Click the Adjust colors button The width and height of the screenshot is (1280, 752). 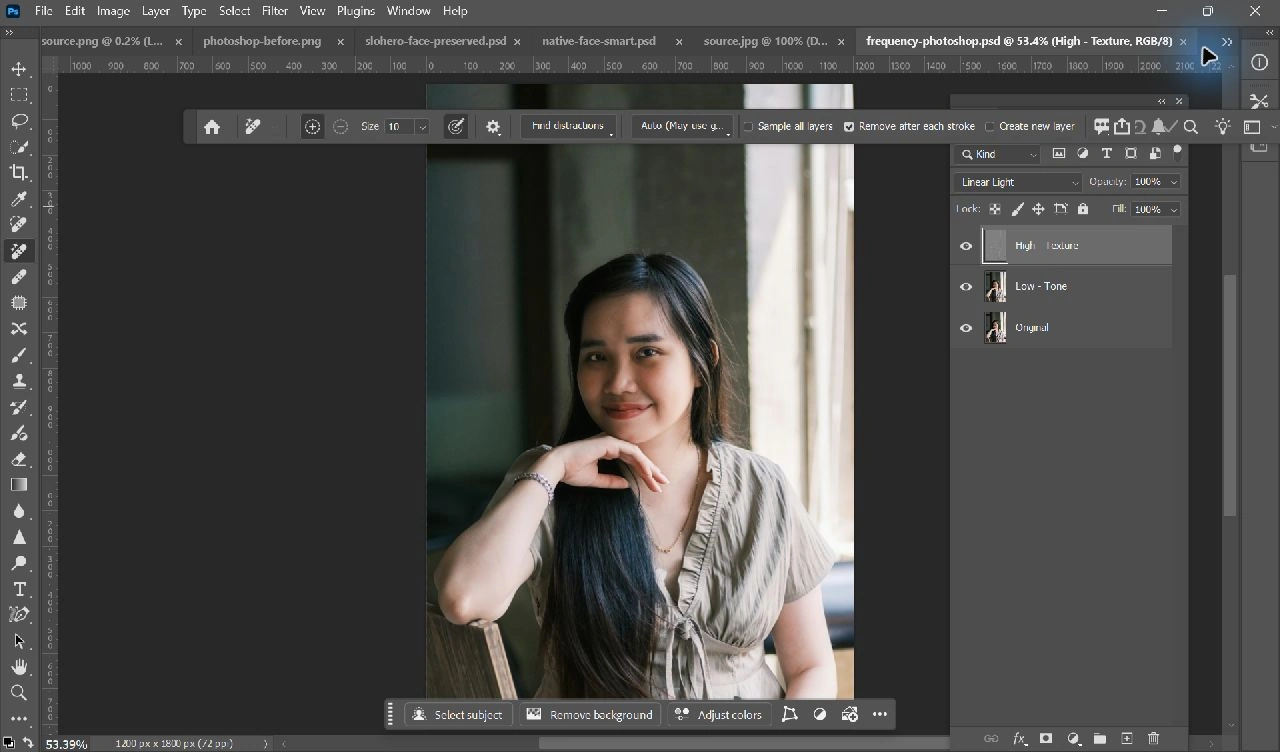tap(718, 714)
